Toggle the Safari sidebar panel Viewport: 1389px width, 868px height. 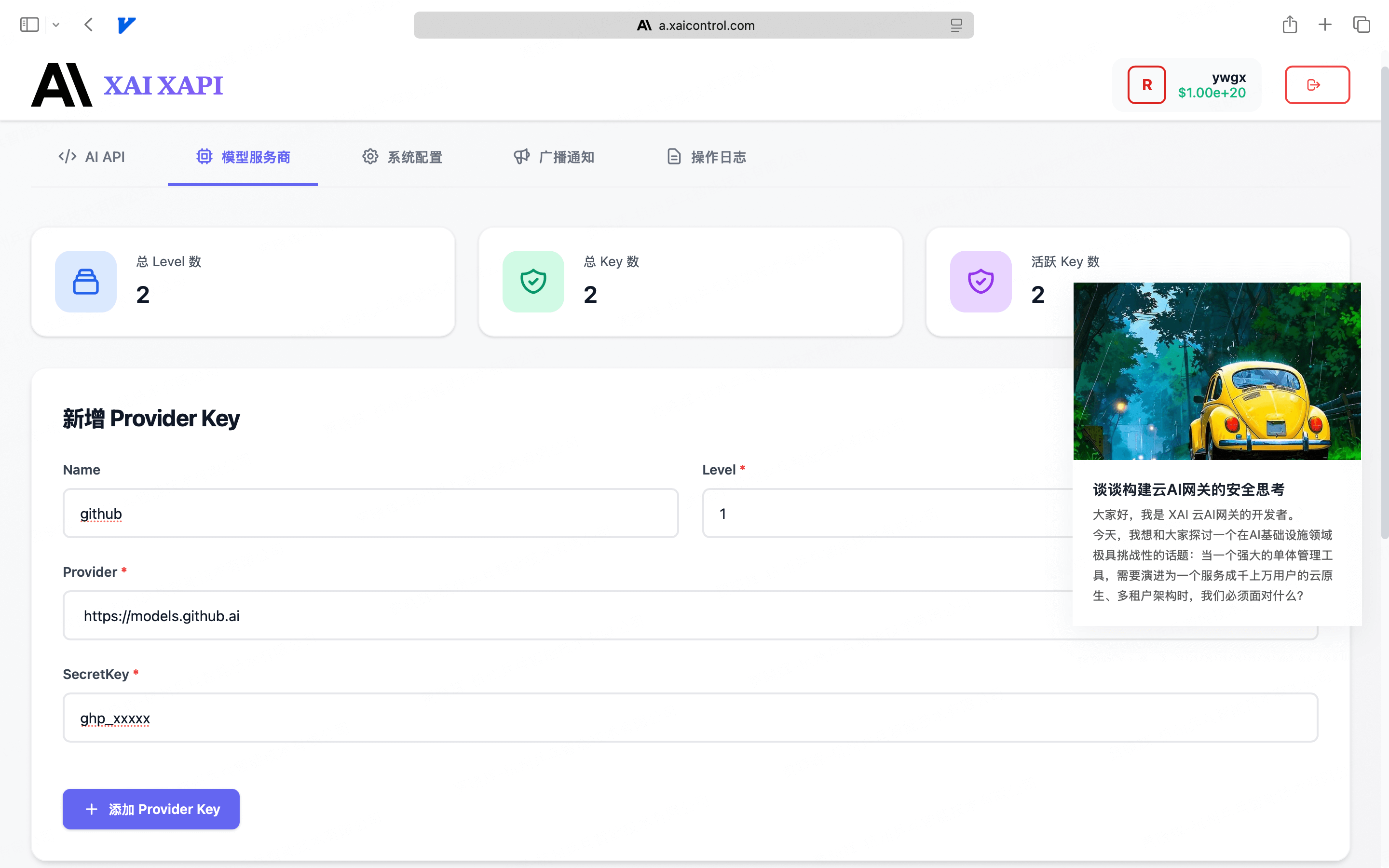(29, 25)
